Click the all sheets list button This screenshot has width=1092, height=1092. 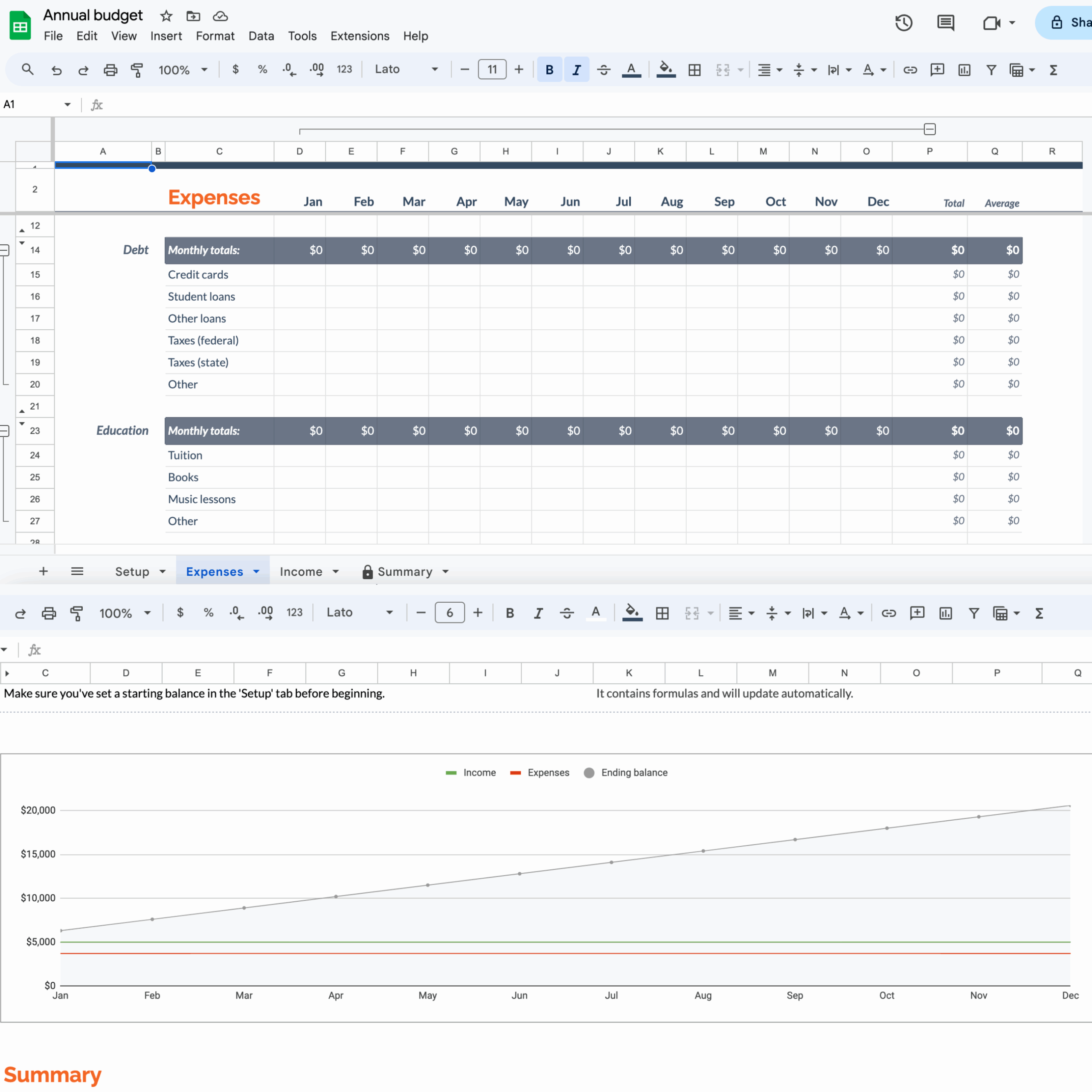pos(78,572)
